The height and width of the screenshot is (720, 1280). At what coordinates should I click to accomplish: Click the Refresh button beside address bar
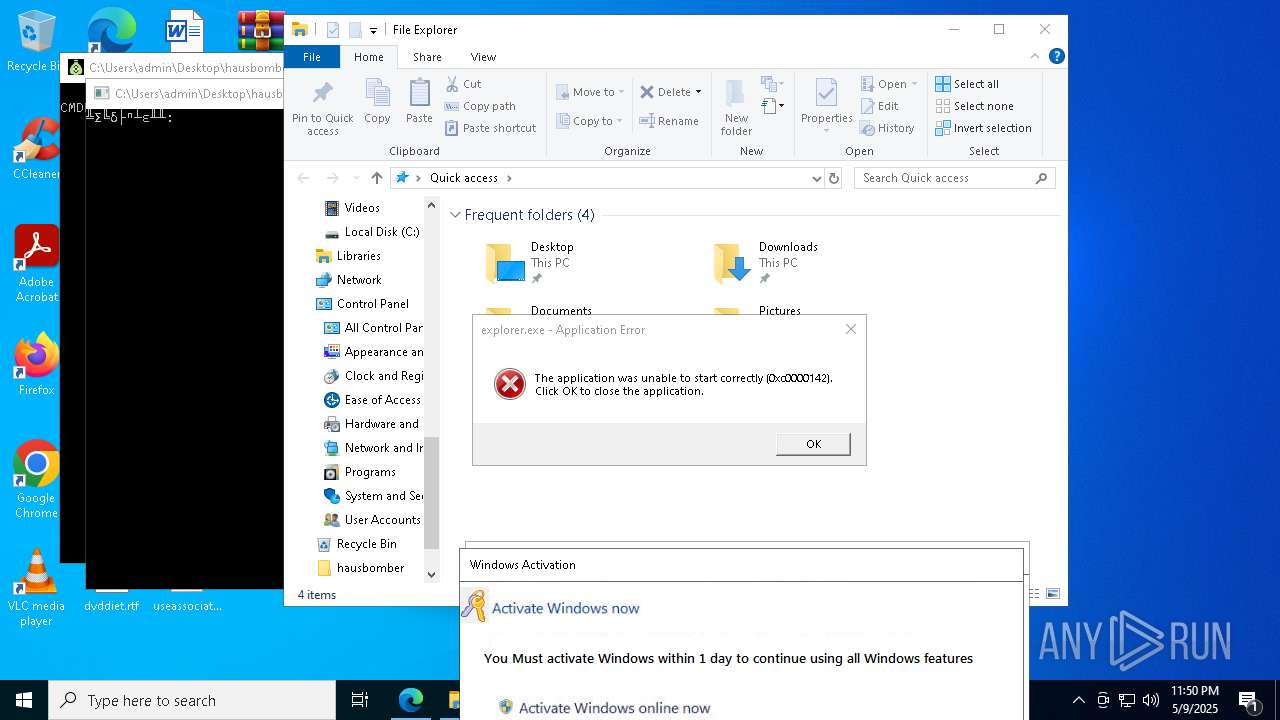[834, 178]
